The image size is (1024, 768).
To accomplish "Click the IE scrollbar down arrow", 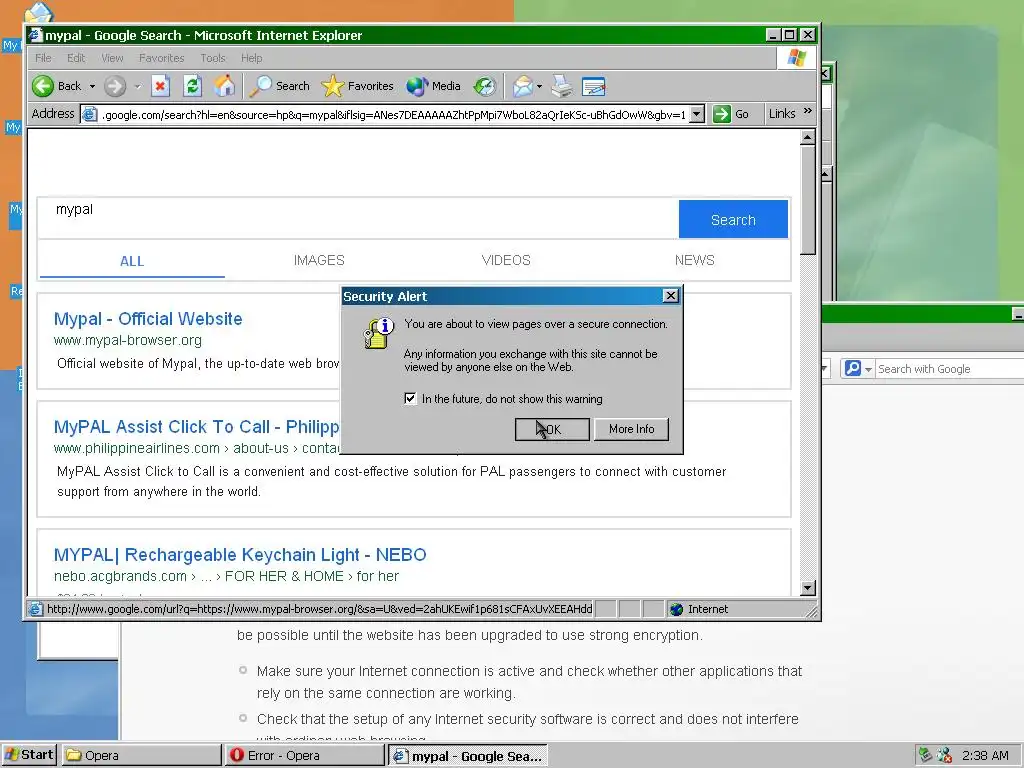I will tap(808, 588).
